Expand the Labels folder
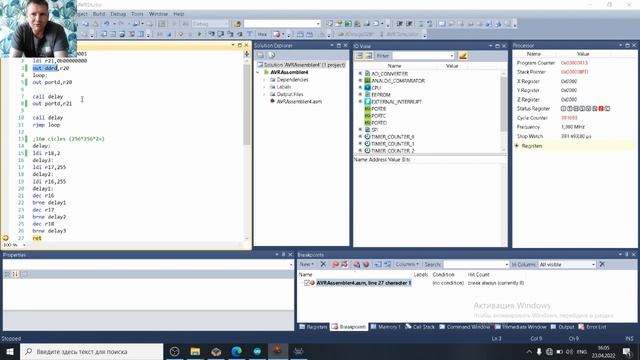 pos(264,87)
